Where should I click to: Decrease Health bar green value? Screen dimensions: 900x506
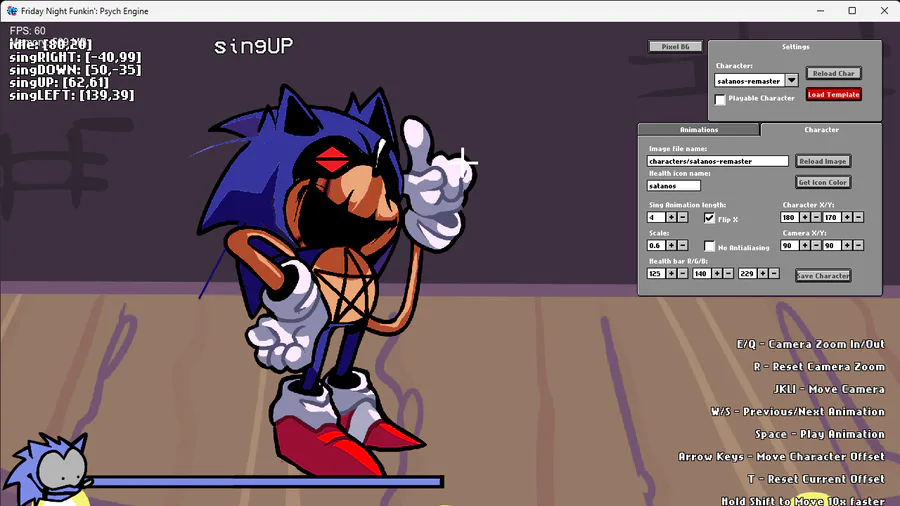pyautogui.click(x=728, y=274)
